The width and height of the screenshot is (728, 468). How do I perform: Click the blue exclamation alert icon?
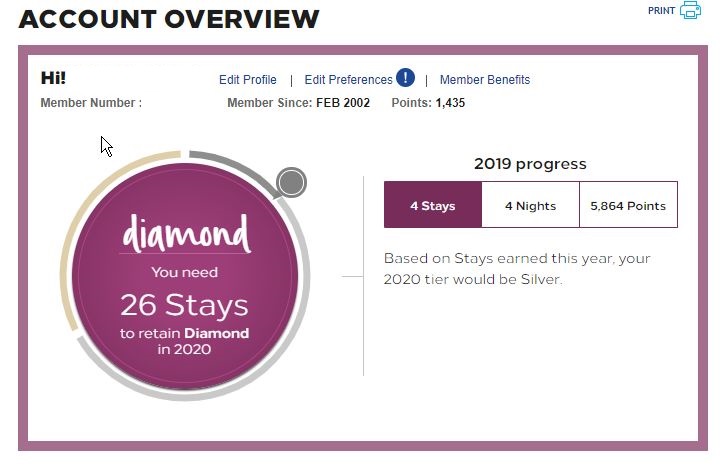(x=405, y=78)
